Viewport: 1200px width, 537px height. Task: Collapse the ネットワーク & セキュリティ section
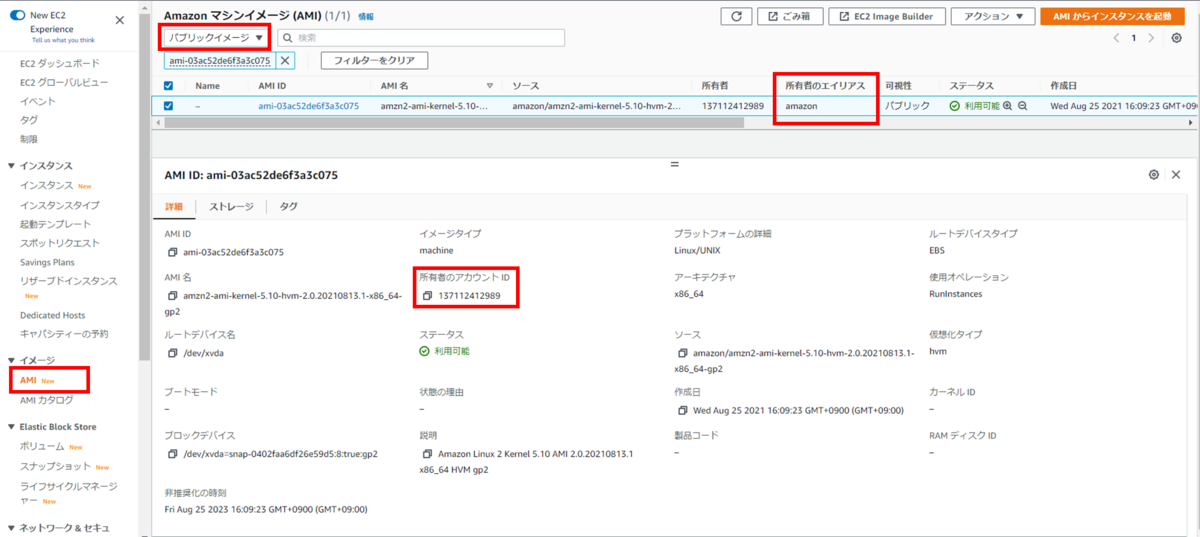tap(11, 527)
